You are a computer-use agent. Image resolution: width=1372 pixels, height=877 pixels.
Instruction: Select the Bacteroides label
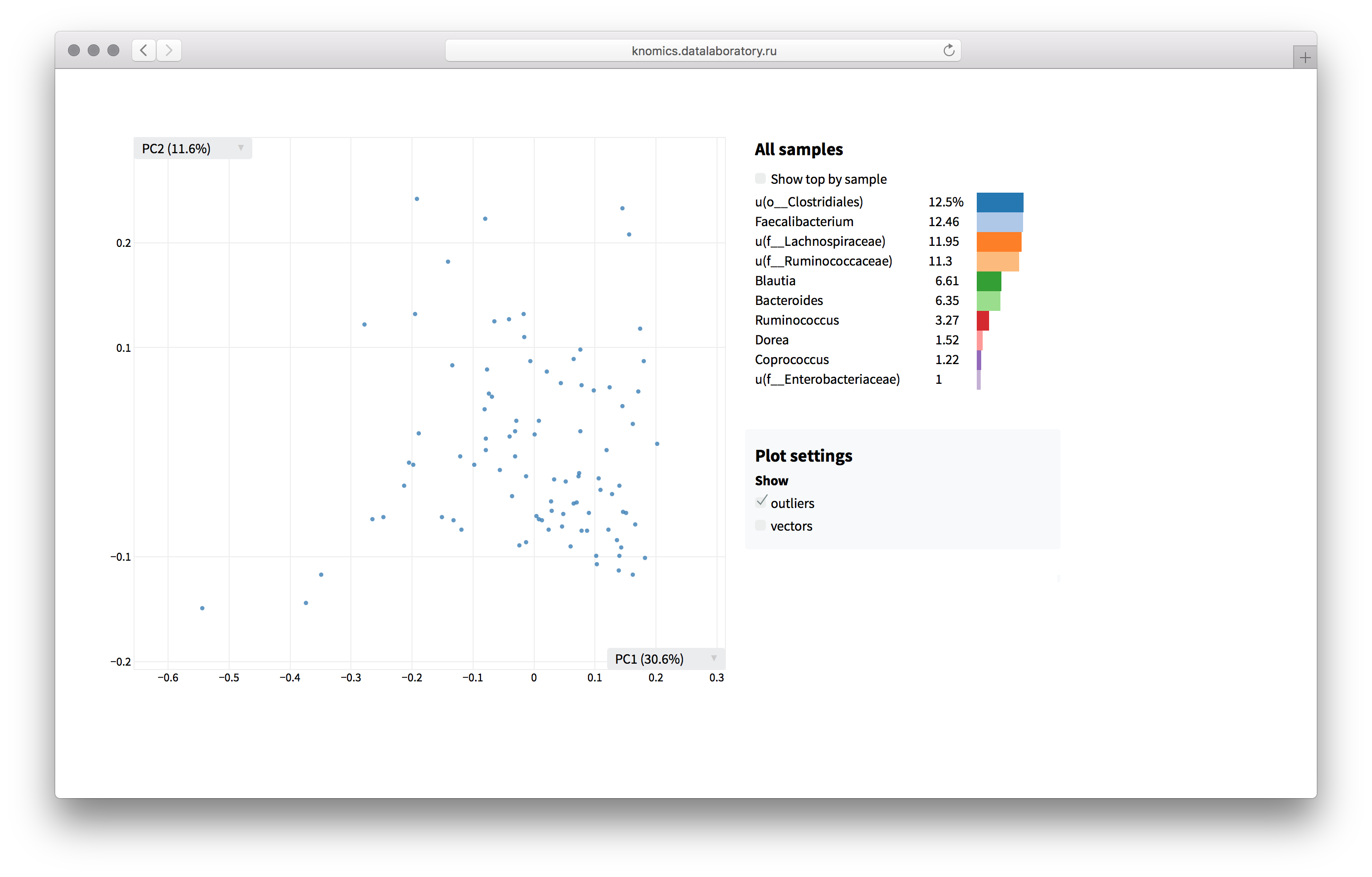789,301
